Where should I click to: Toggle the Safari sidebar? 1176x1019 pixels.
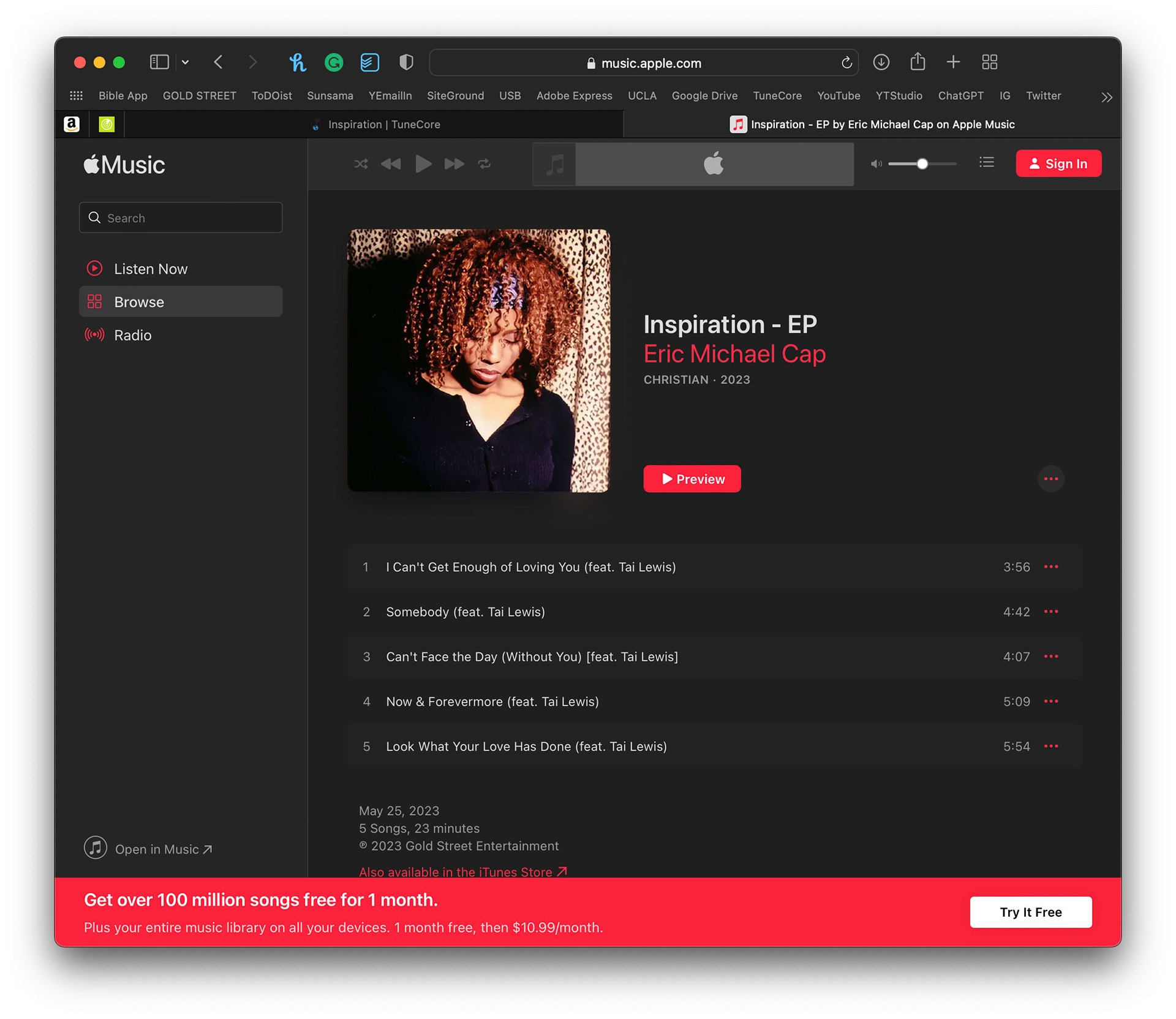[159, 62]
